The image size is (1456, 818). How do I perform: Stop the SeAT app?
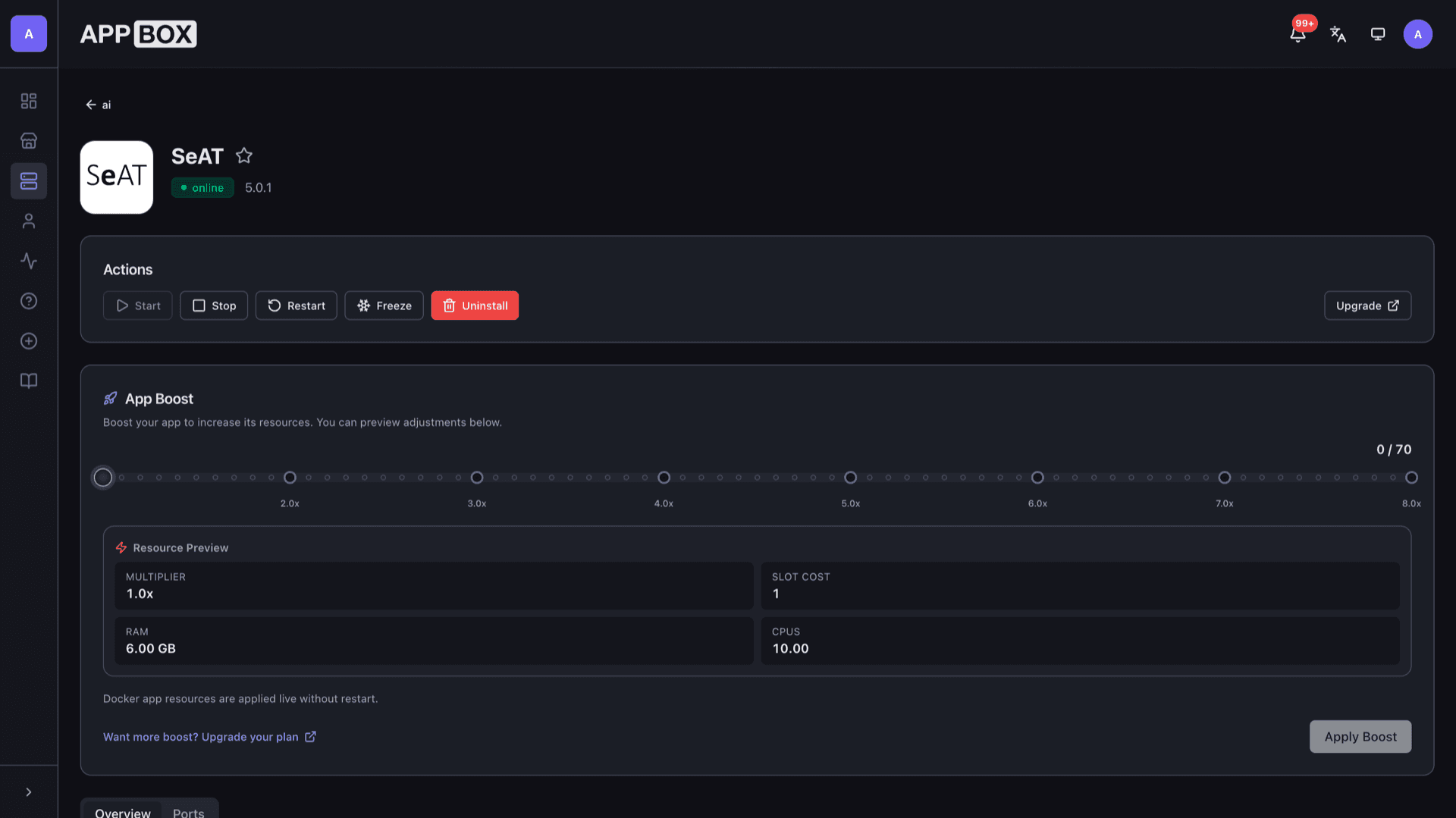point(214,306)
